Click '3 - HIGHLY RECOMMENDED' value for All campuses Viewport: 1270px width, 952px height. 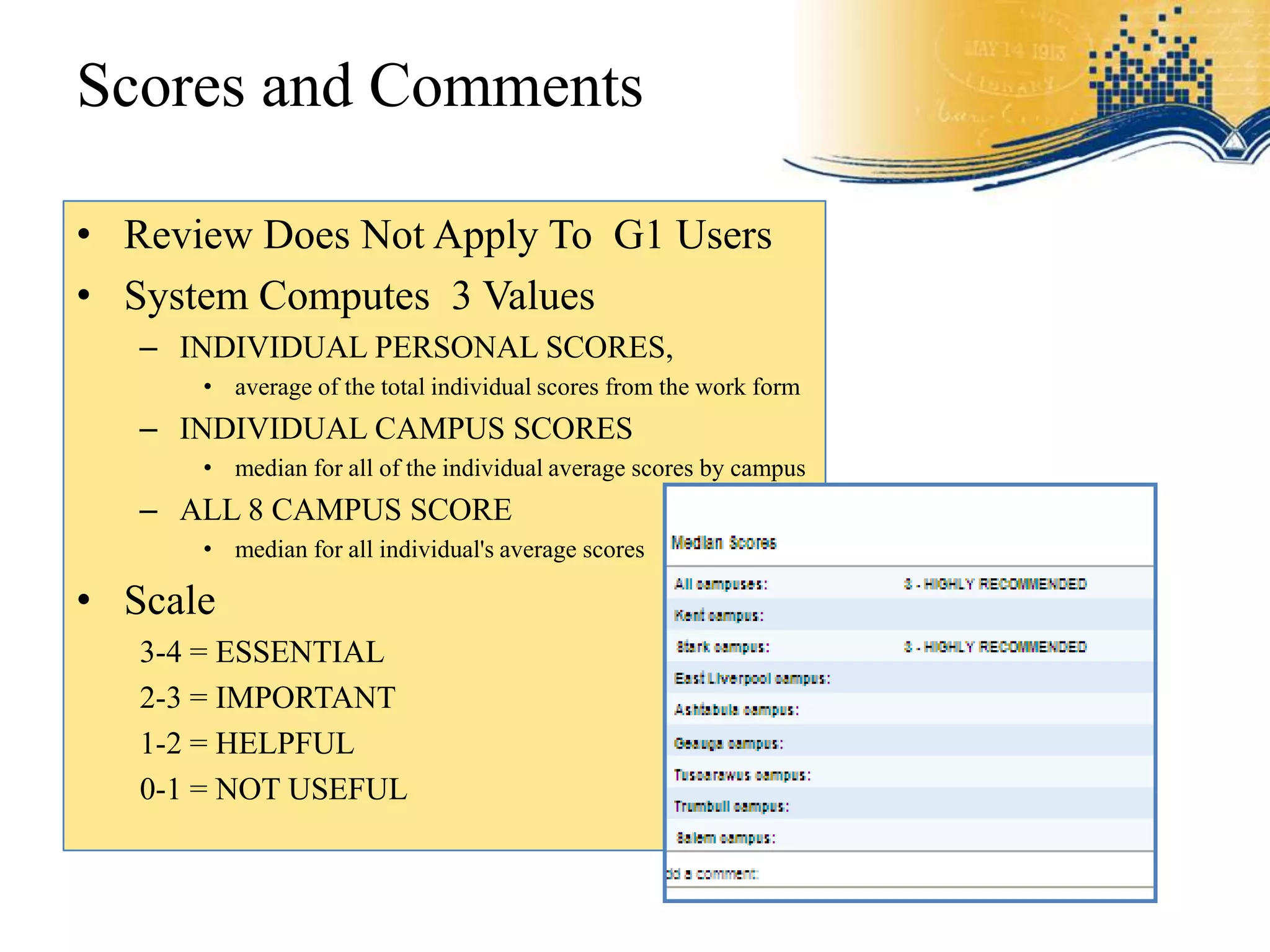[x=995, y=584]
